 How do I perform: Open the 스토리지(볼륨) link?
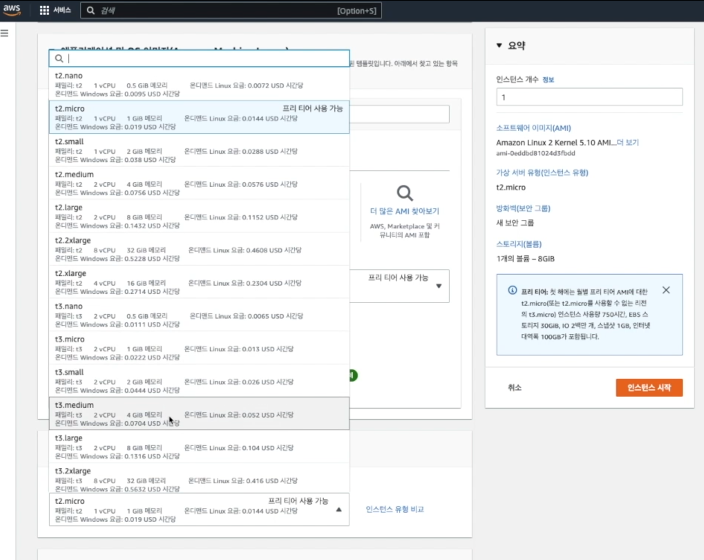tap(519, 244)
